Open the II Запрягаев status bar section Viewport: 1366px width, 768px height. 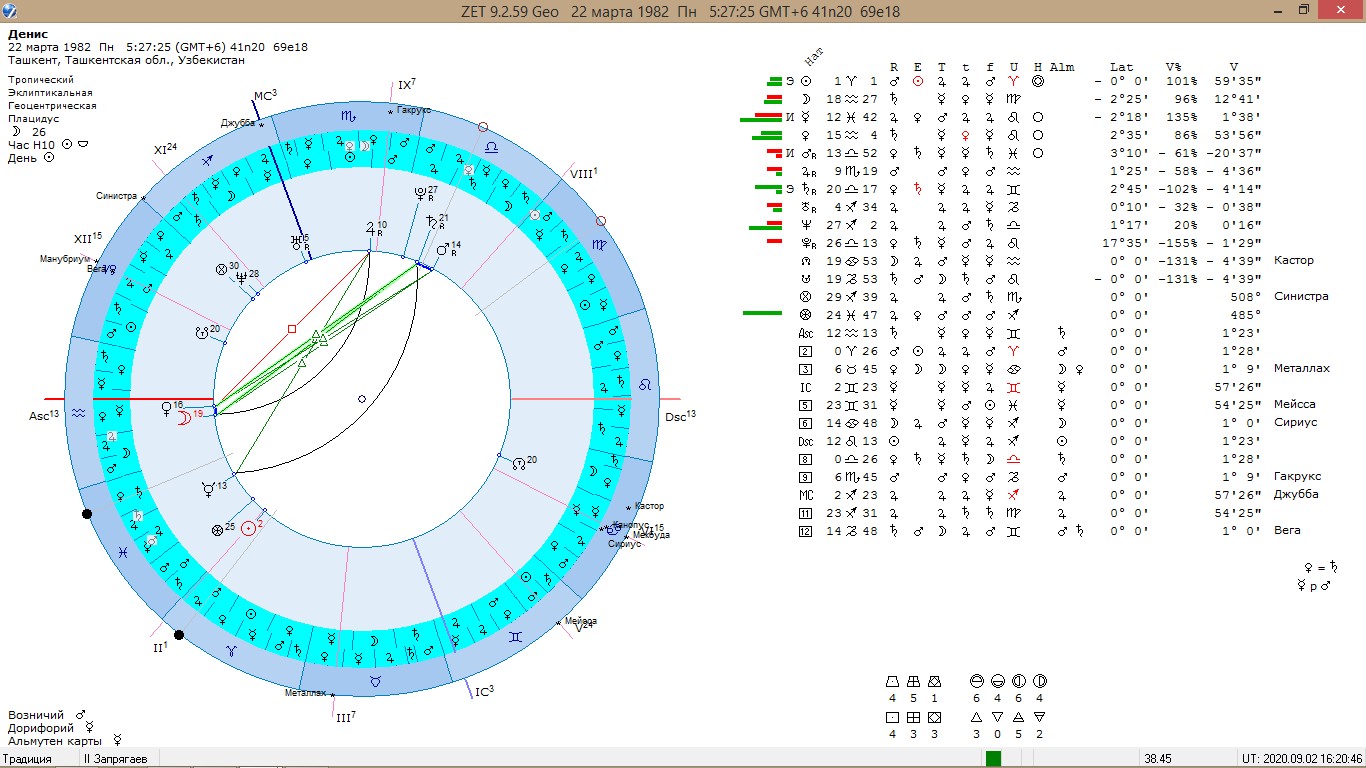point(115,759)
